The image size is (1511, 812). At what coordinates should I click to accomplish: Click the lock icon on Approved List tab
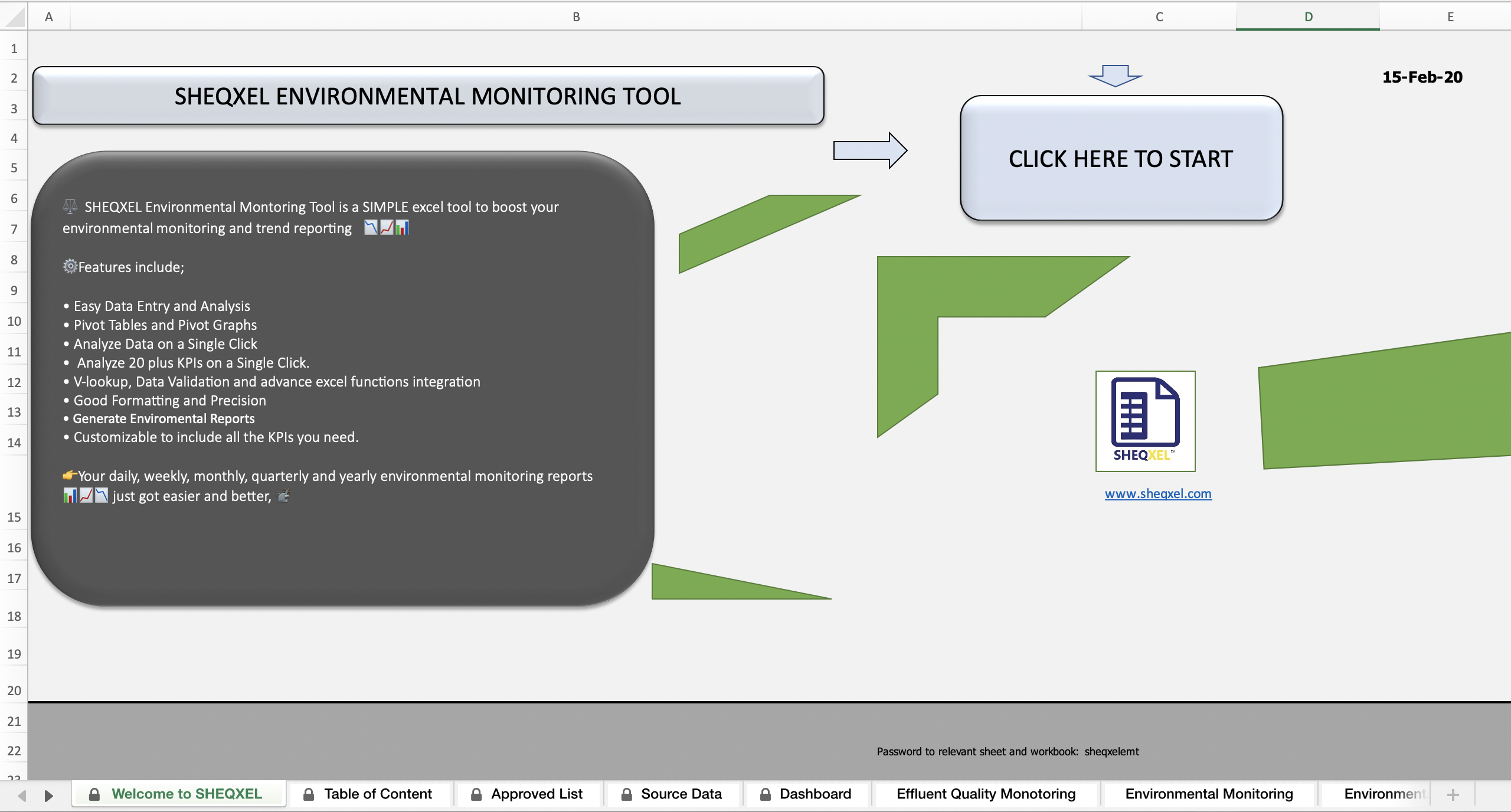pyautogui.click(x=476, y=794)
